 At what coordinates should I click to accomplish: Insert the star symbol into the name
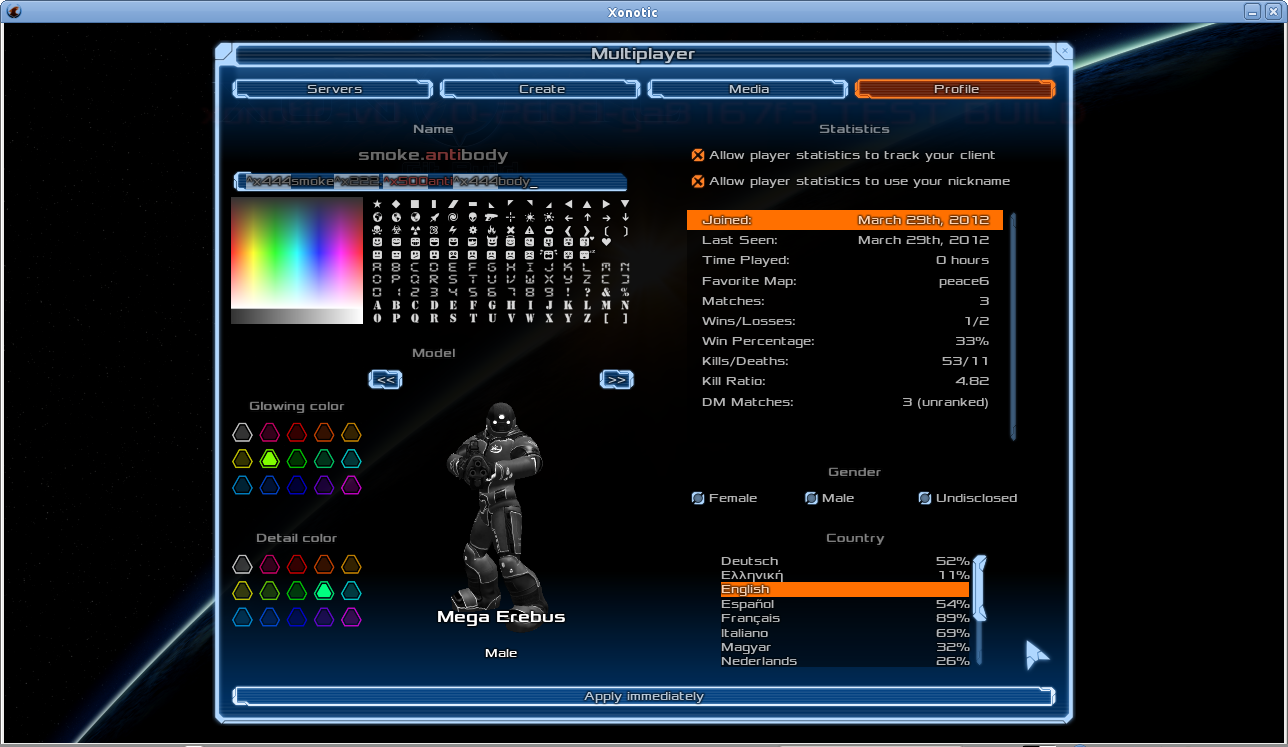(x=377, y=204)
